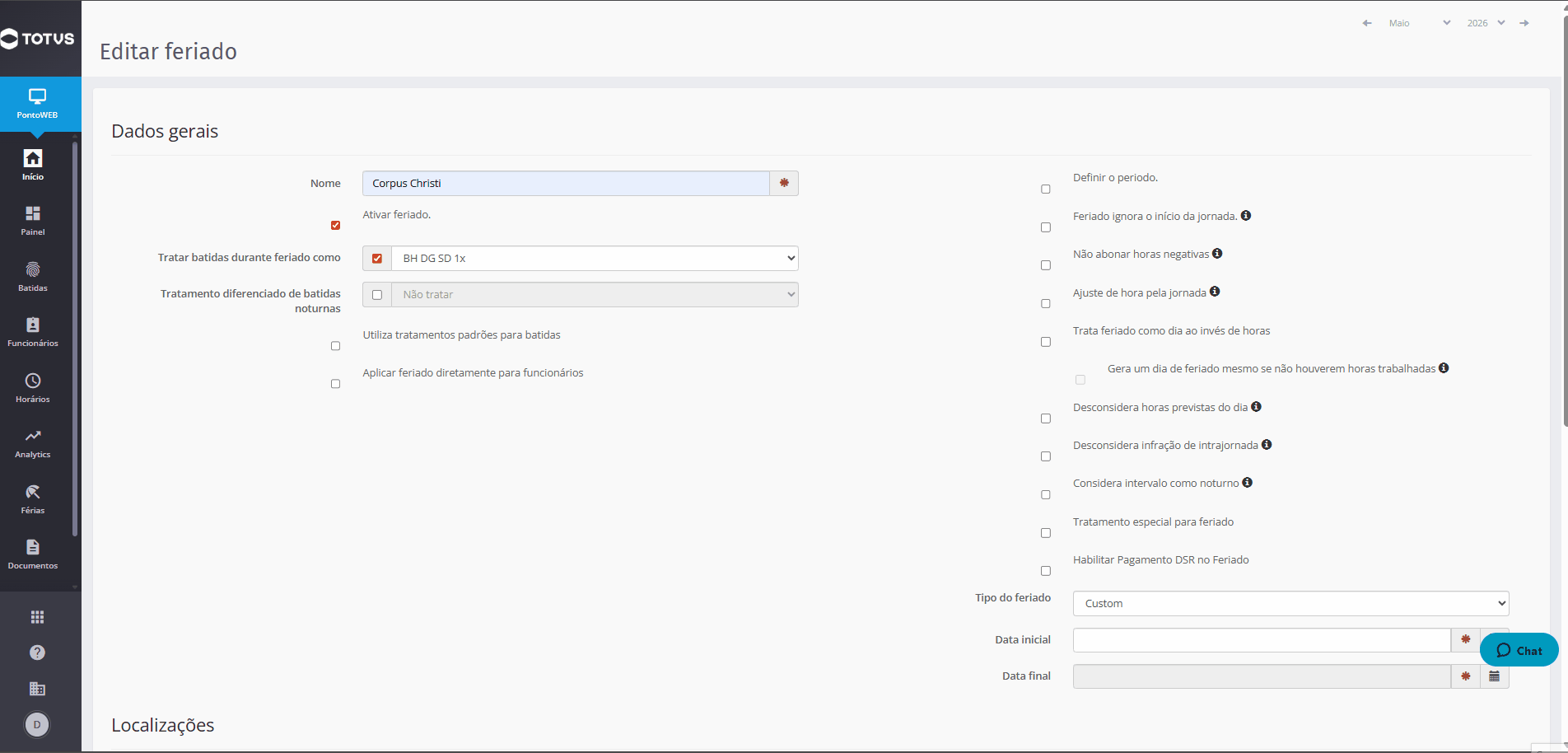The width and height of the screenshot is (1568, 753).
Task: Check Trata feriado como dia ao invés de horas
Action: click(1046, 342)
